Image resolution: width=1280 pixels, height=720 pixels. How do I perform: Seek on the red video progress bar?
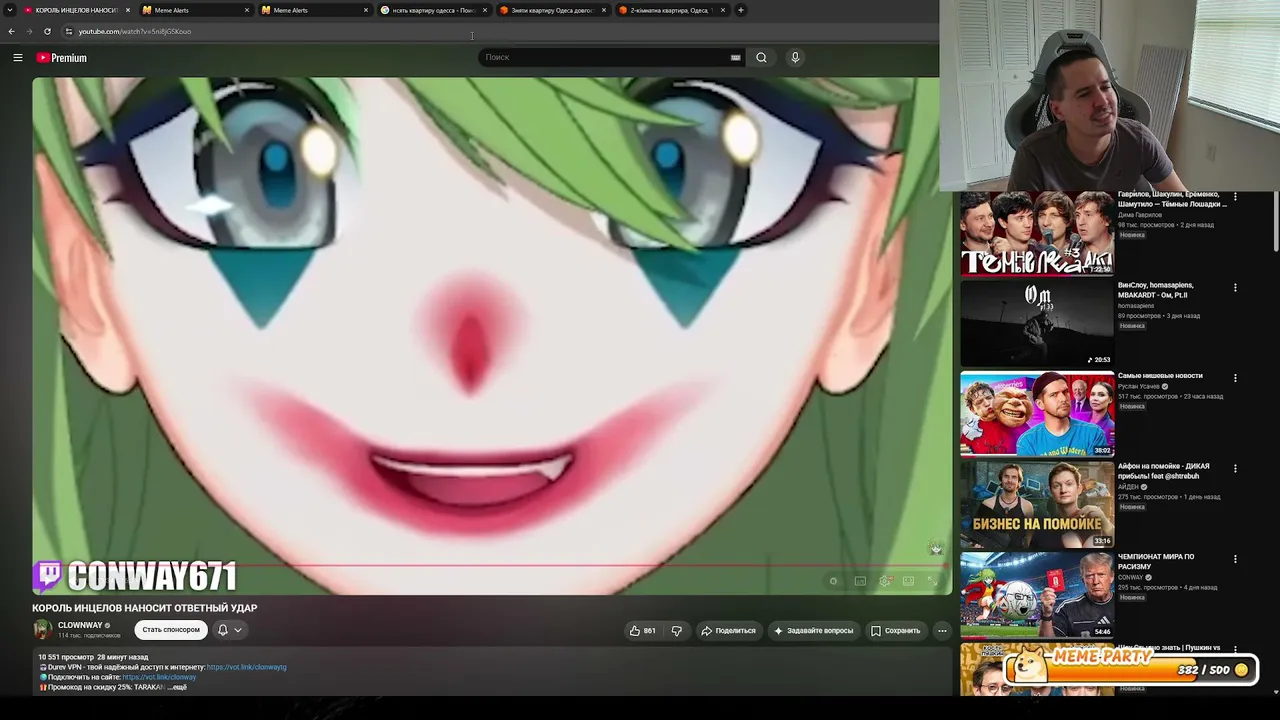(492, 567)
